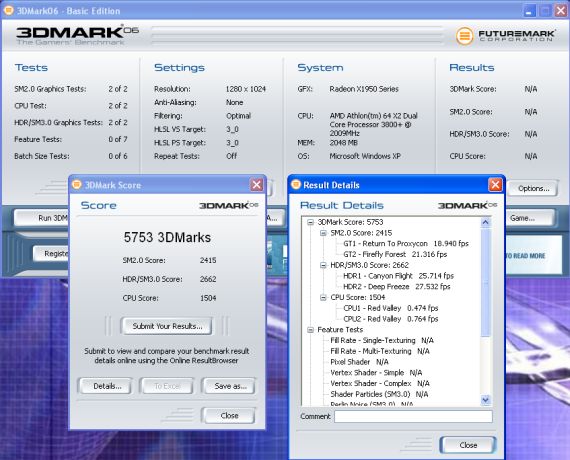This screenshot has width=570, height=460.
Task: Click Close in the 3DMark Score dialog
Action: 229,416
